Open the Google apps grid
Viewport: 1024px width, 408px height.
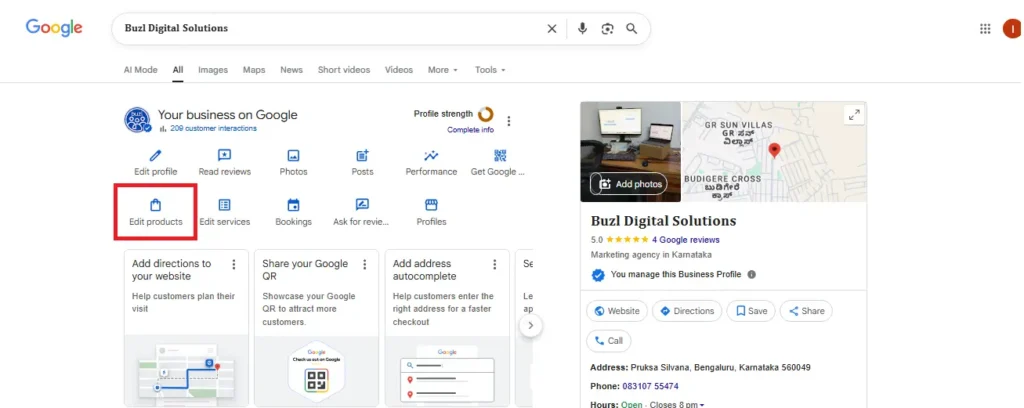pos(985,29)
